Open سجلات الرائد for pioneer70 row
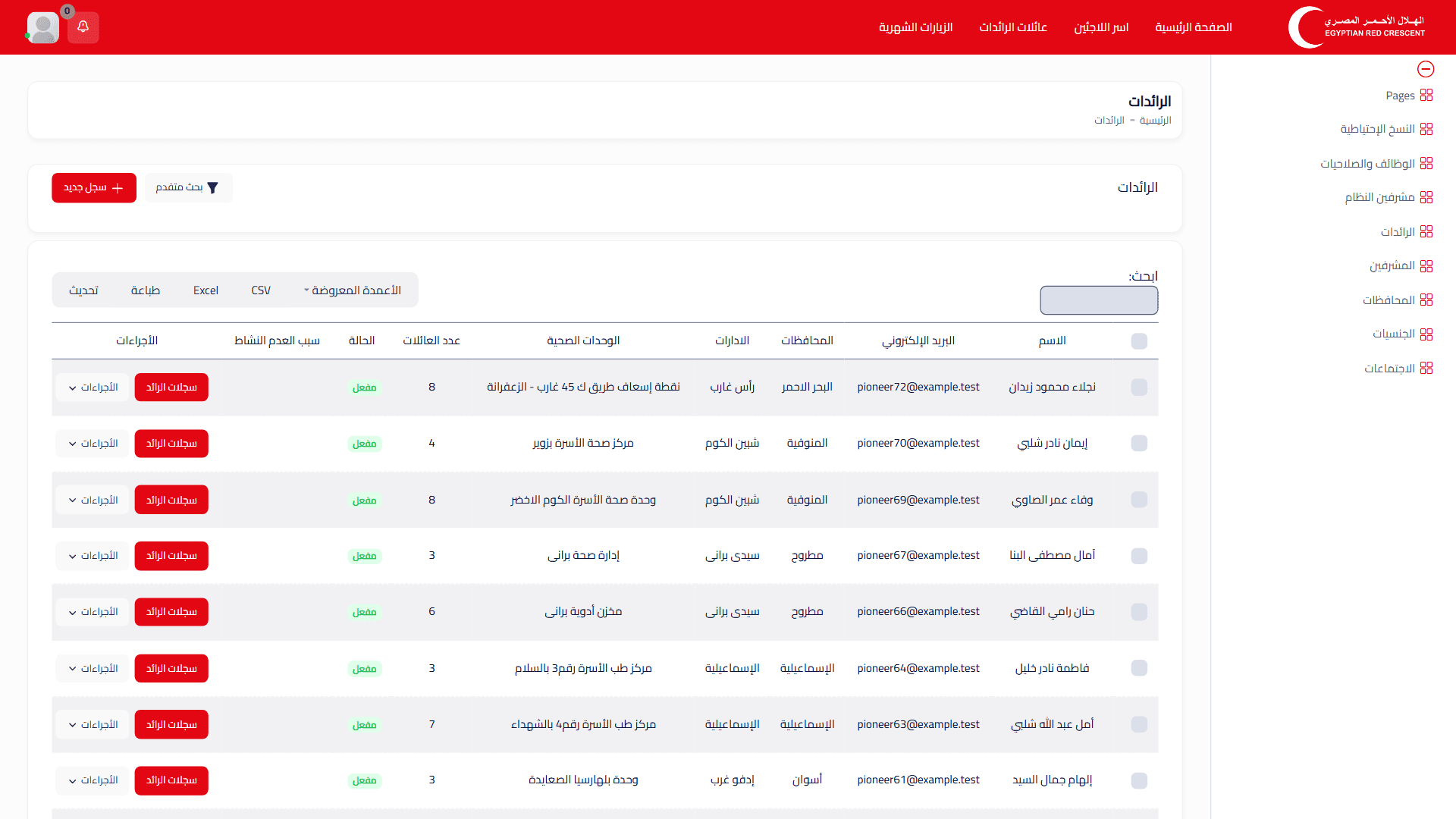 coord(171,444)
